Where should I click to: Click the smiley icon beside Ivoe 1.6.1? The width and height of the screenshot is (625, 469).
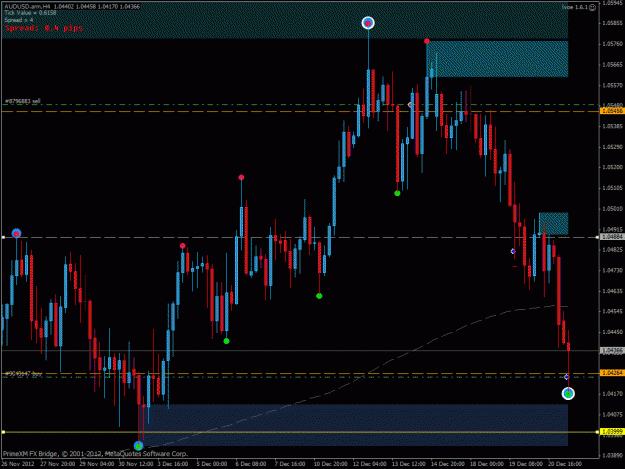593,7
